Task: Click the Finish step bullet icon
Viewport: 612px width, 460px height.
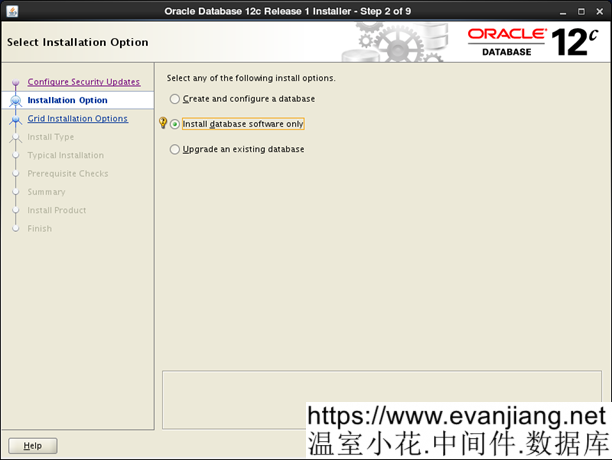Action: (15, 229)
